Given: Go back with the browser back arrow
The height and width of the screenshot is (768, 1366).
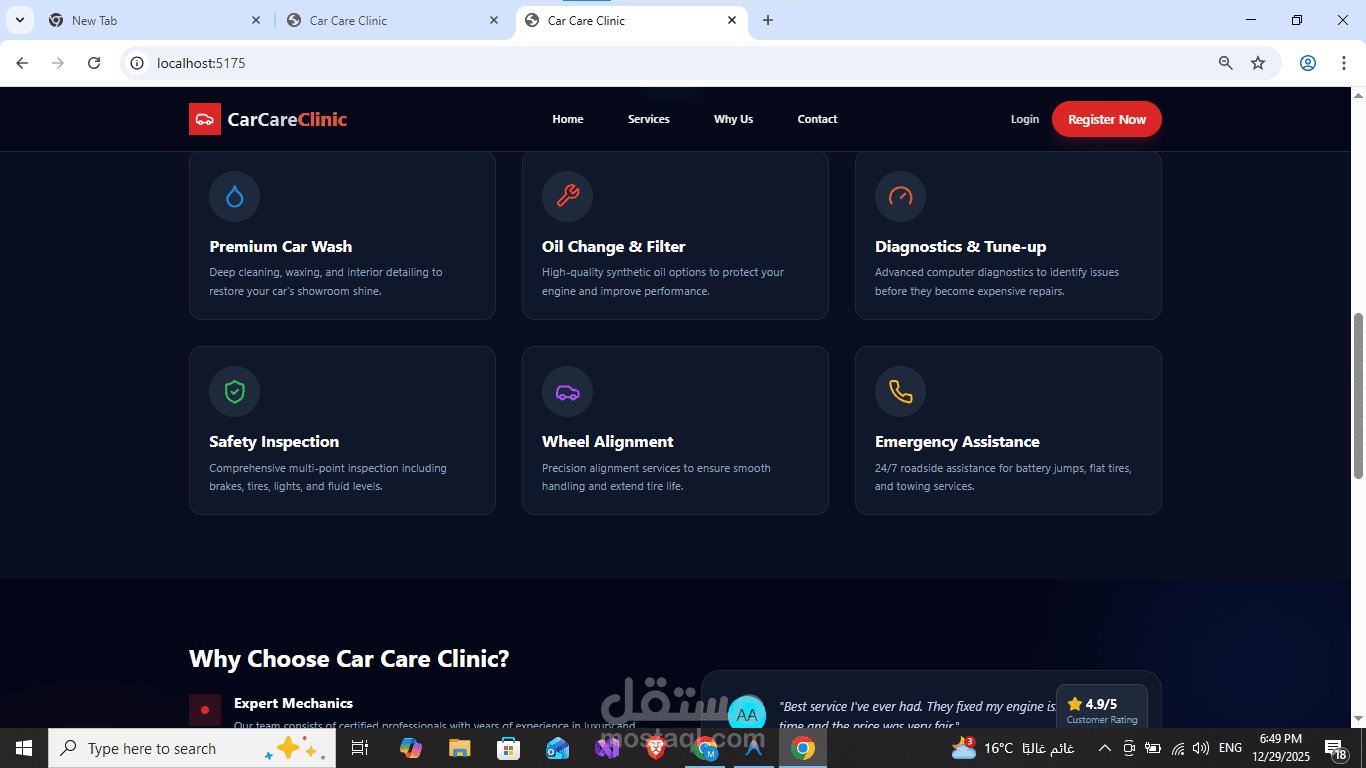Looking at the screenshot, I should tap(22, 63).
